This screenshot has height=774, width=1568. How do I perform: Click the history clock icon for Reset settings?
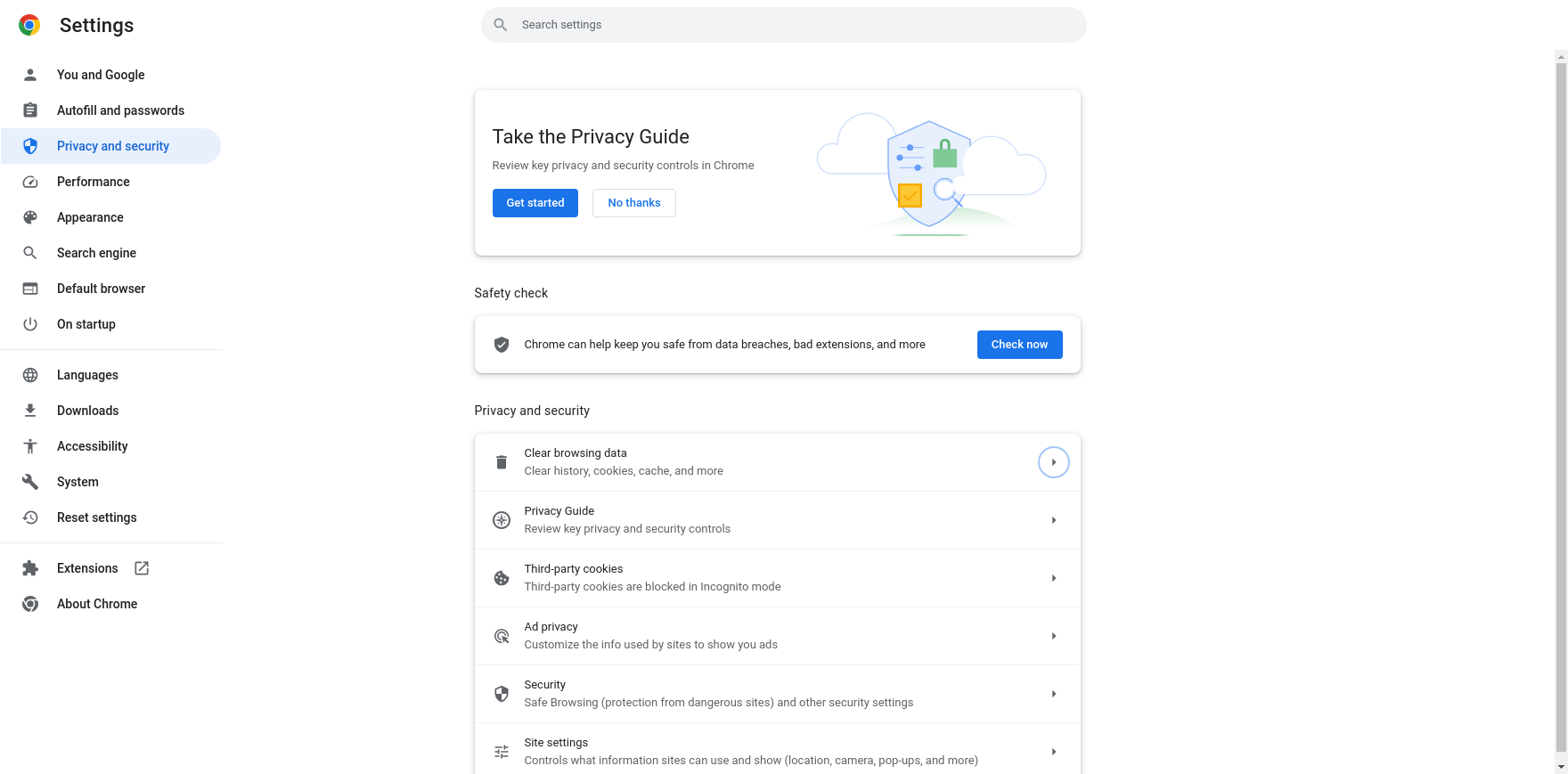(30, 517)
